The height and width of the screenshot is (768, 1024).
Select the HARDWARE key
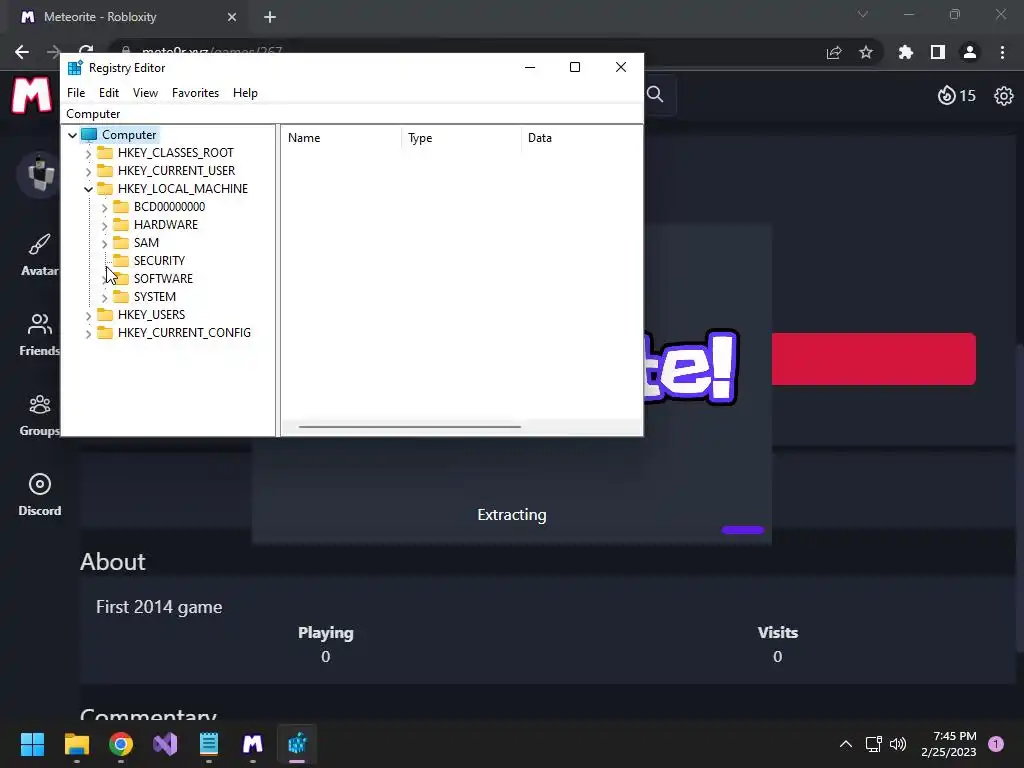[x=165, y=225]
